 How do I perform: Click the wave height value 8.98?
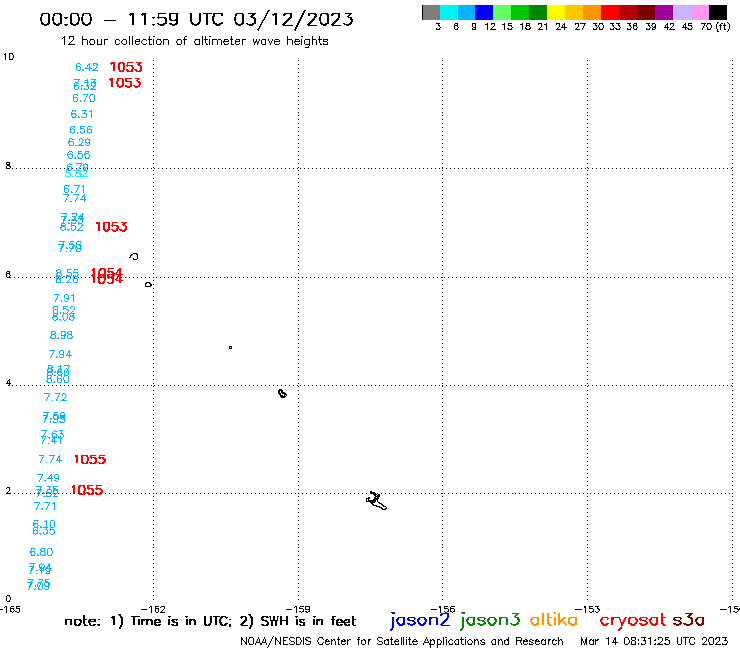(61, 335)
